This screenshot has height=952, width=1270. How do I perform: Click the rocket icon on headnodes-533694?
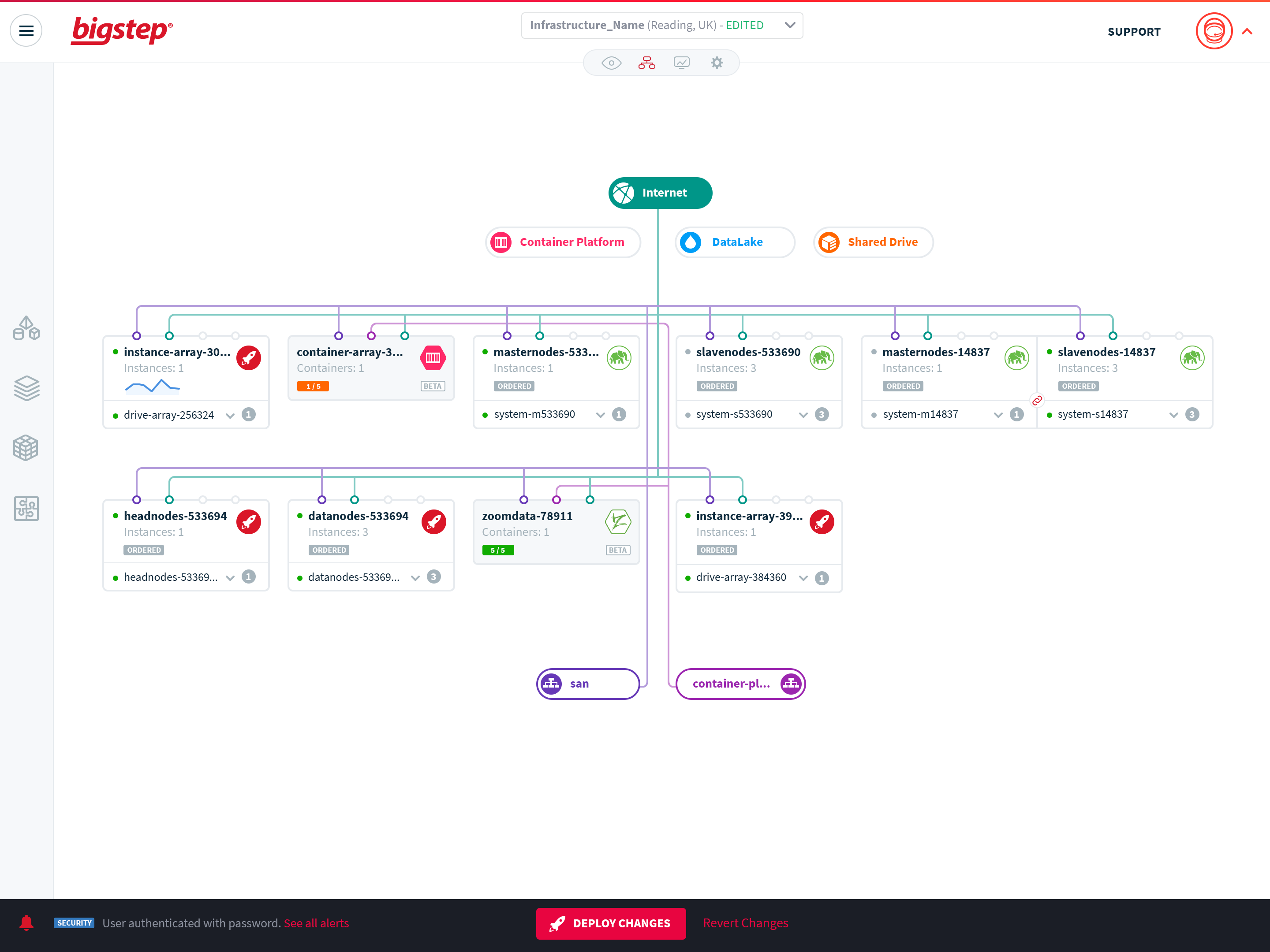click(x=249, y=522)
